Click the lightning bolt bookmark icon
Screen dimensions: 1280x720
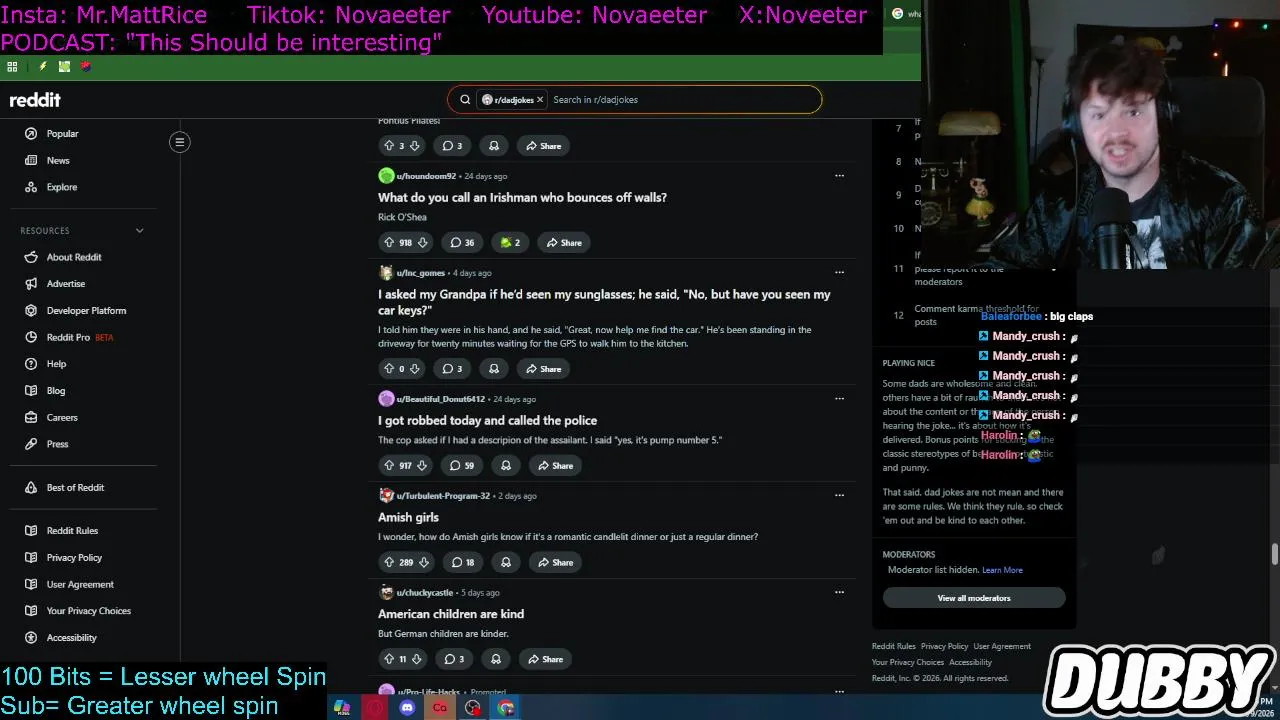coord(42,67)
